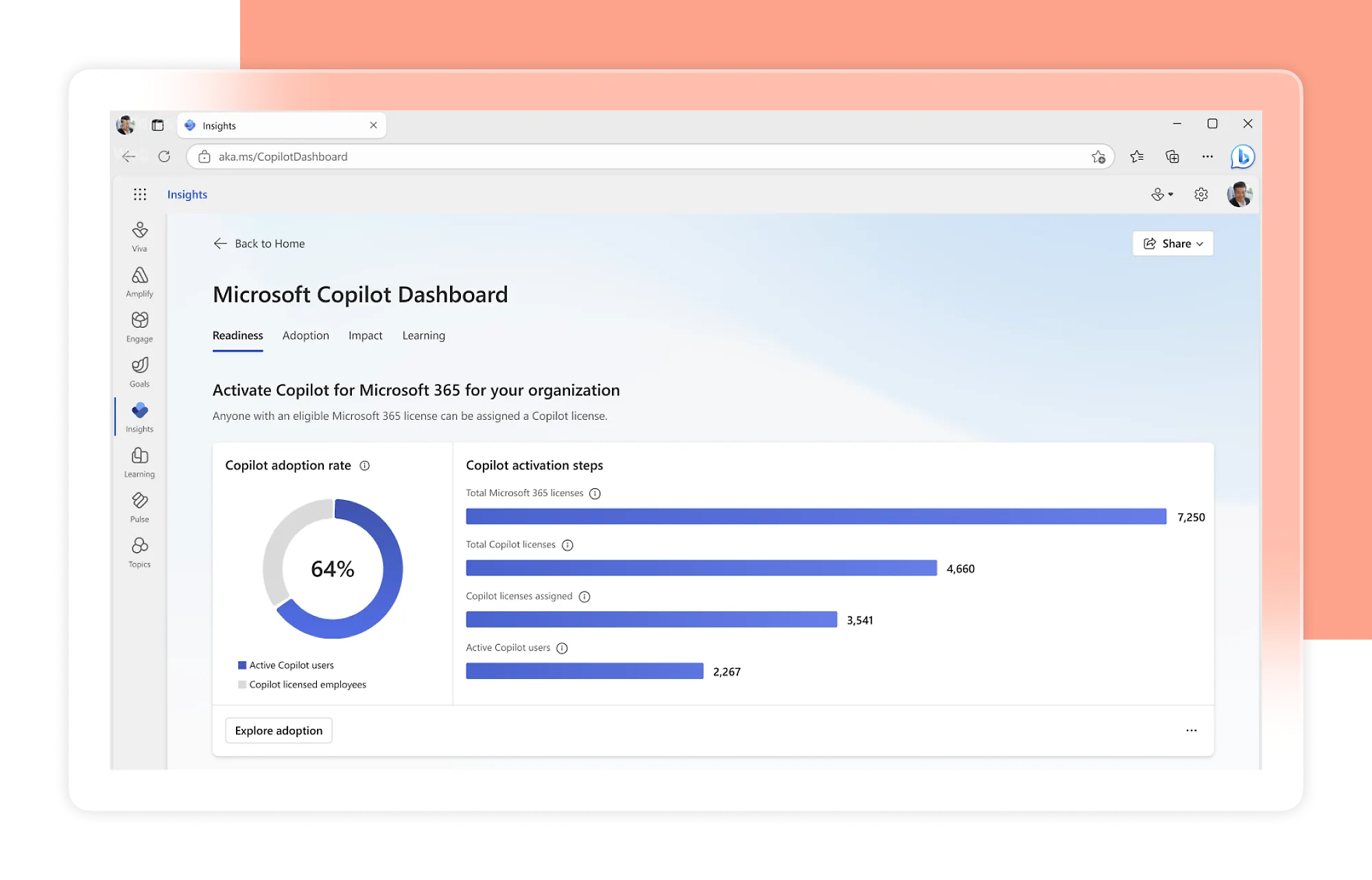
Task: Click the browser address bar
Action: pyautogui.click(x=645, y=156)
